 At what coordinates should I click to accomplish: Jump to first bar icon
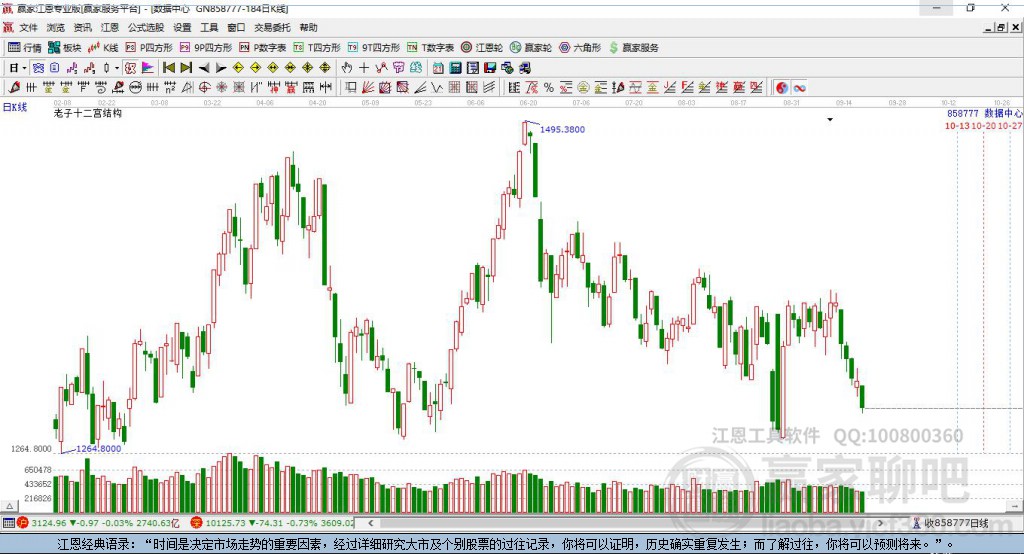[168, 68]
